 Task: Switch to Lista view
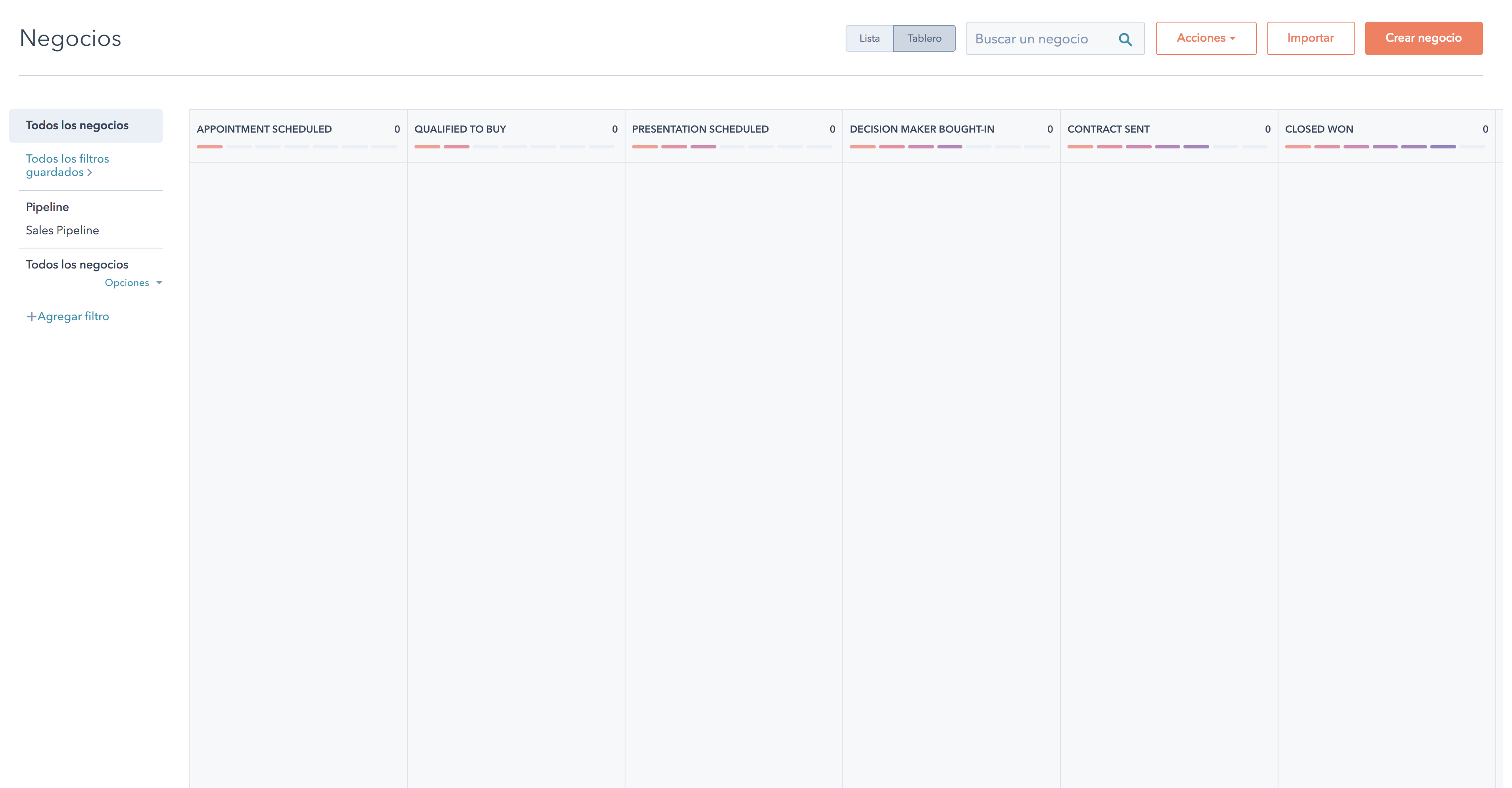(x=869, y=38)
